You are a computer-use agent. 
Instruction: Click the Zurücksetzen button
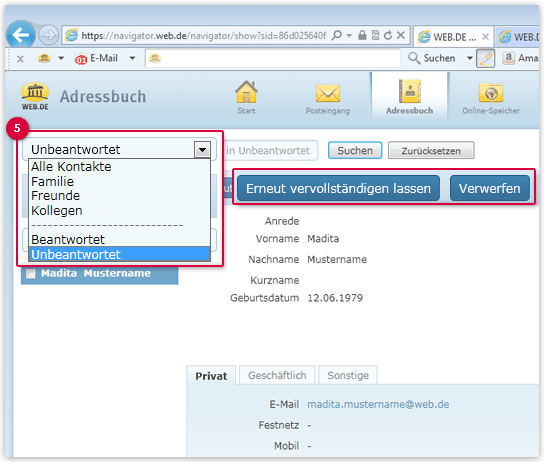[x=431, y=151]
